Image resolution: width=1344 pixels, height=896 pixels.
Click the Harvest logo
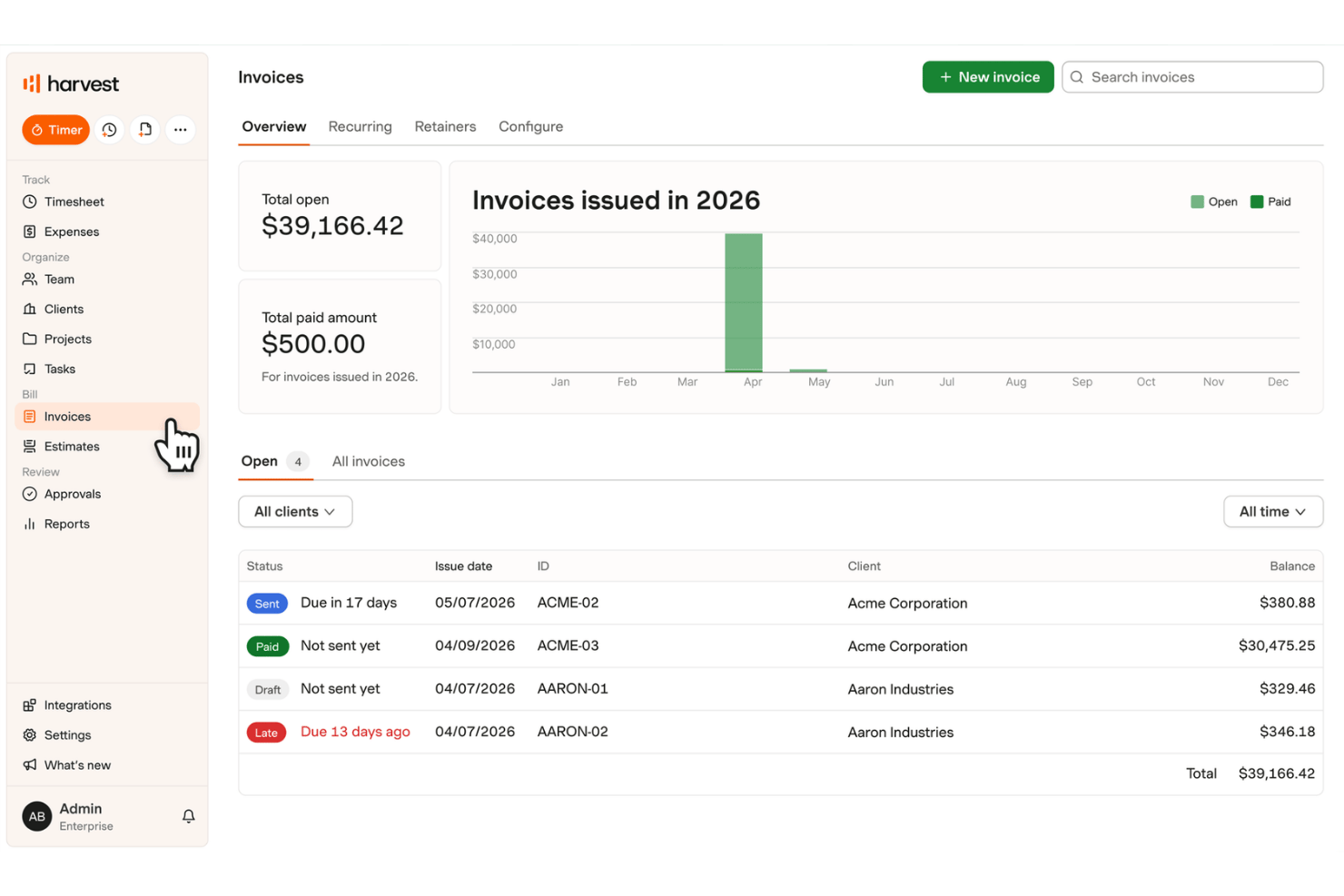(x=71, y=84)
